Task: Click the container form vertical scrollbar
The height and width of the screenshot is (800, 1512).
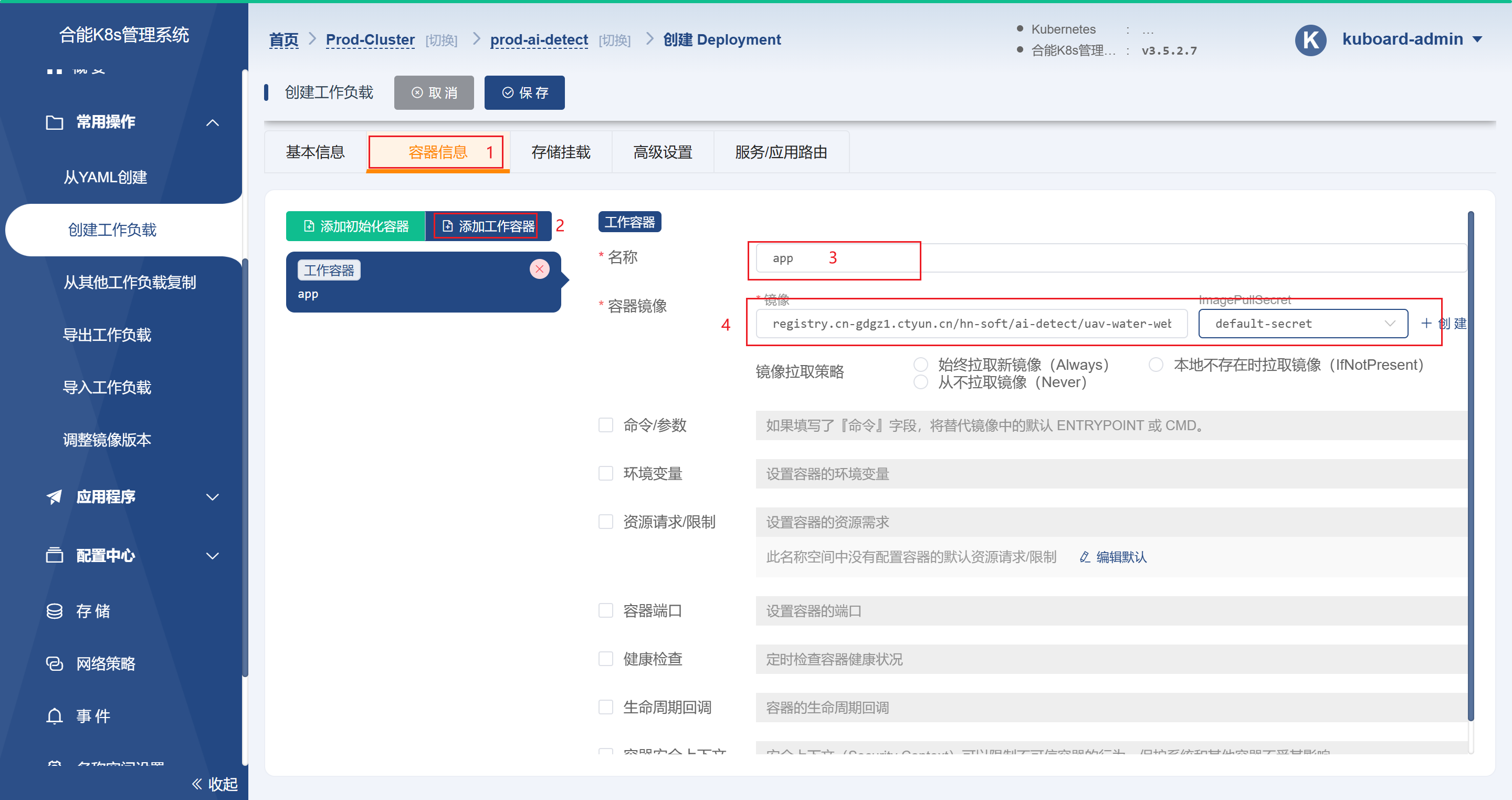Action: (x=1471, y=466)
